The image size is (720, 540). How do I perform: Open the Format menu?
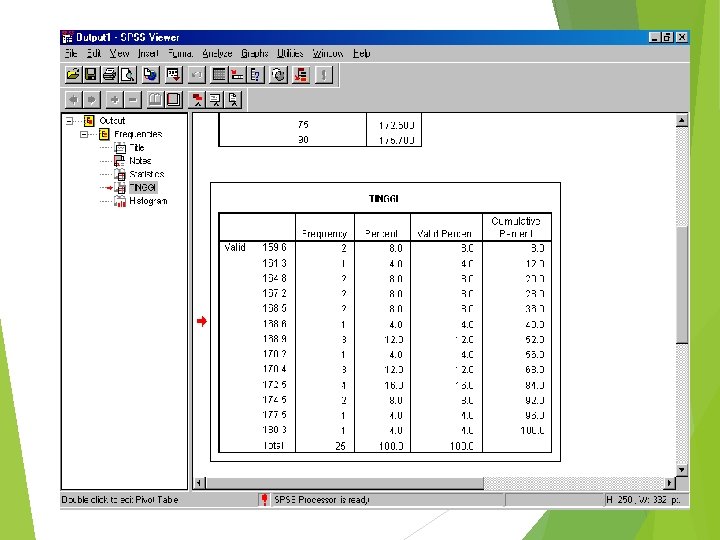180,53
